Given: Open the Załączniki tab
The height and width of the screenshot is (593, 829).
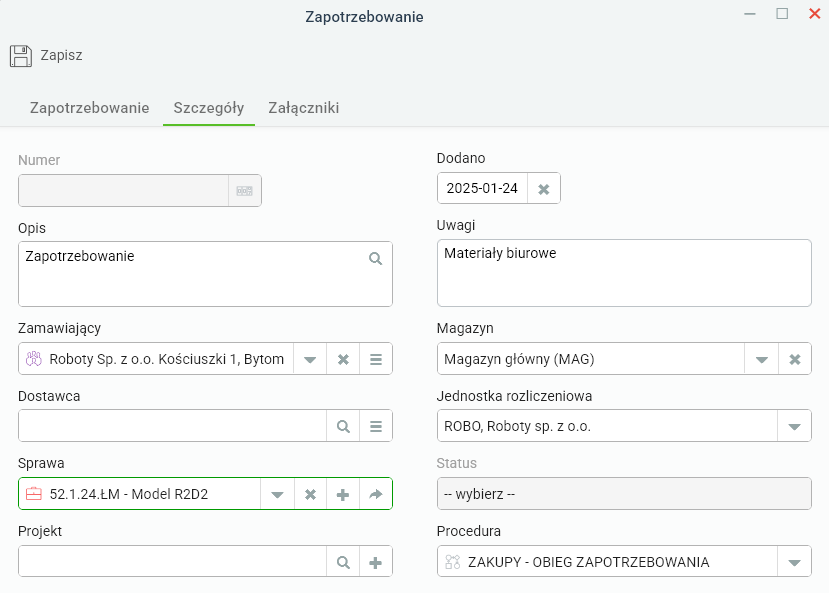Looking at the screenshot, I should click(x=303, y=108).
